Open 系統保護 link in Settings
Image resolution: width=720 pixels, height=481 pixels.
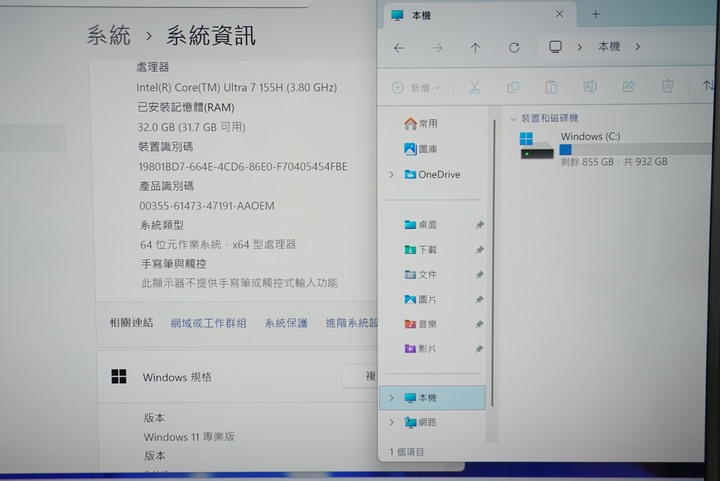point(286,323)
